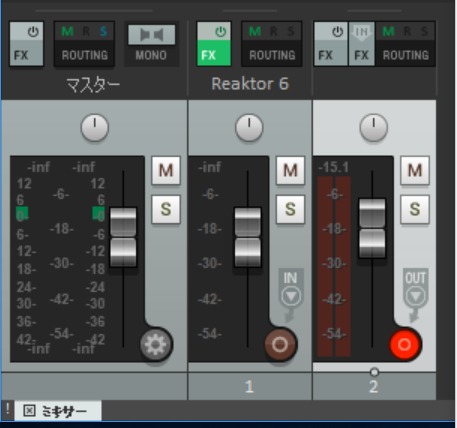
Task: Open FX chain on Reaktor 6 track
Action: (214, 54)
